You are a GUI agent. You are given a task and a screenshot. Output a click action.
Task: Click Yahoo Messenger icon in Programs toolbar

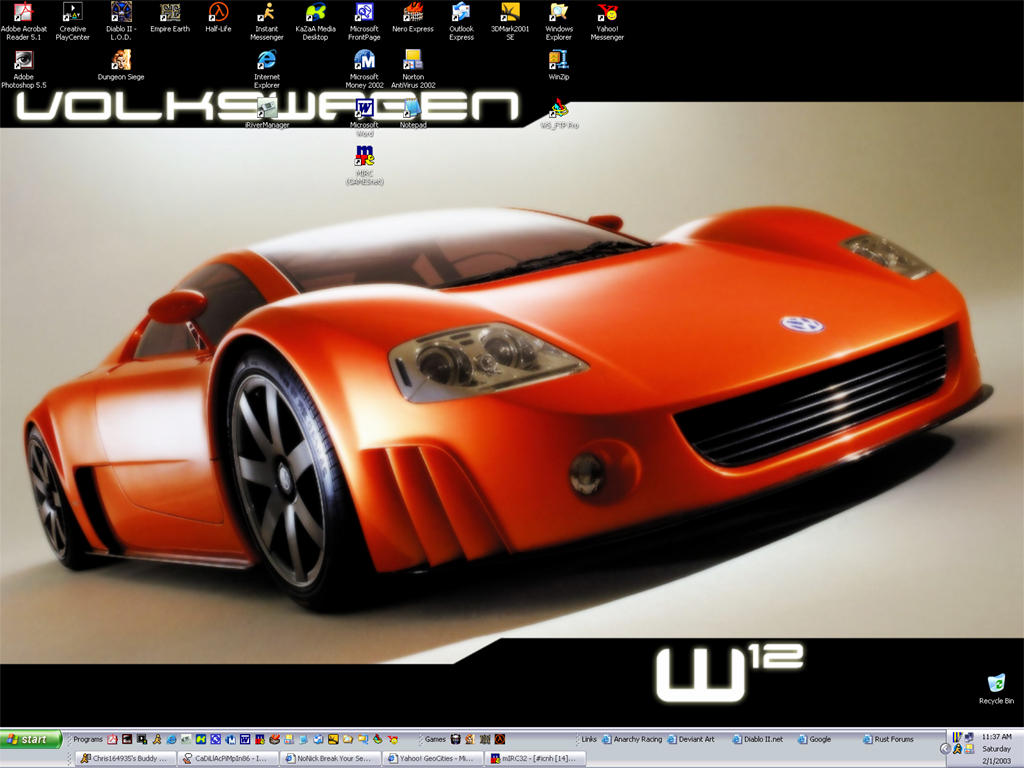(x=392, y=739)
